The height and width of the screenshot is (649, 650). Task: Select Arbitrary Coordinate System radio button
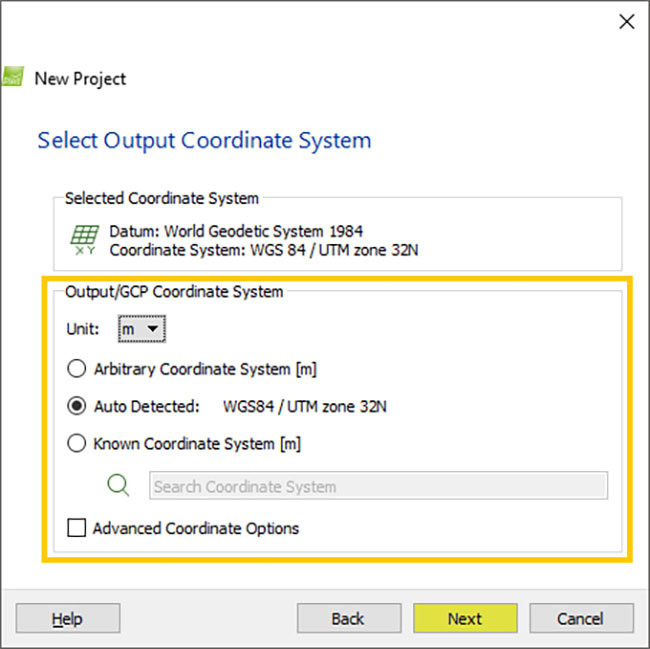point(77,368)
